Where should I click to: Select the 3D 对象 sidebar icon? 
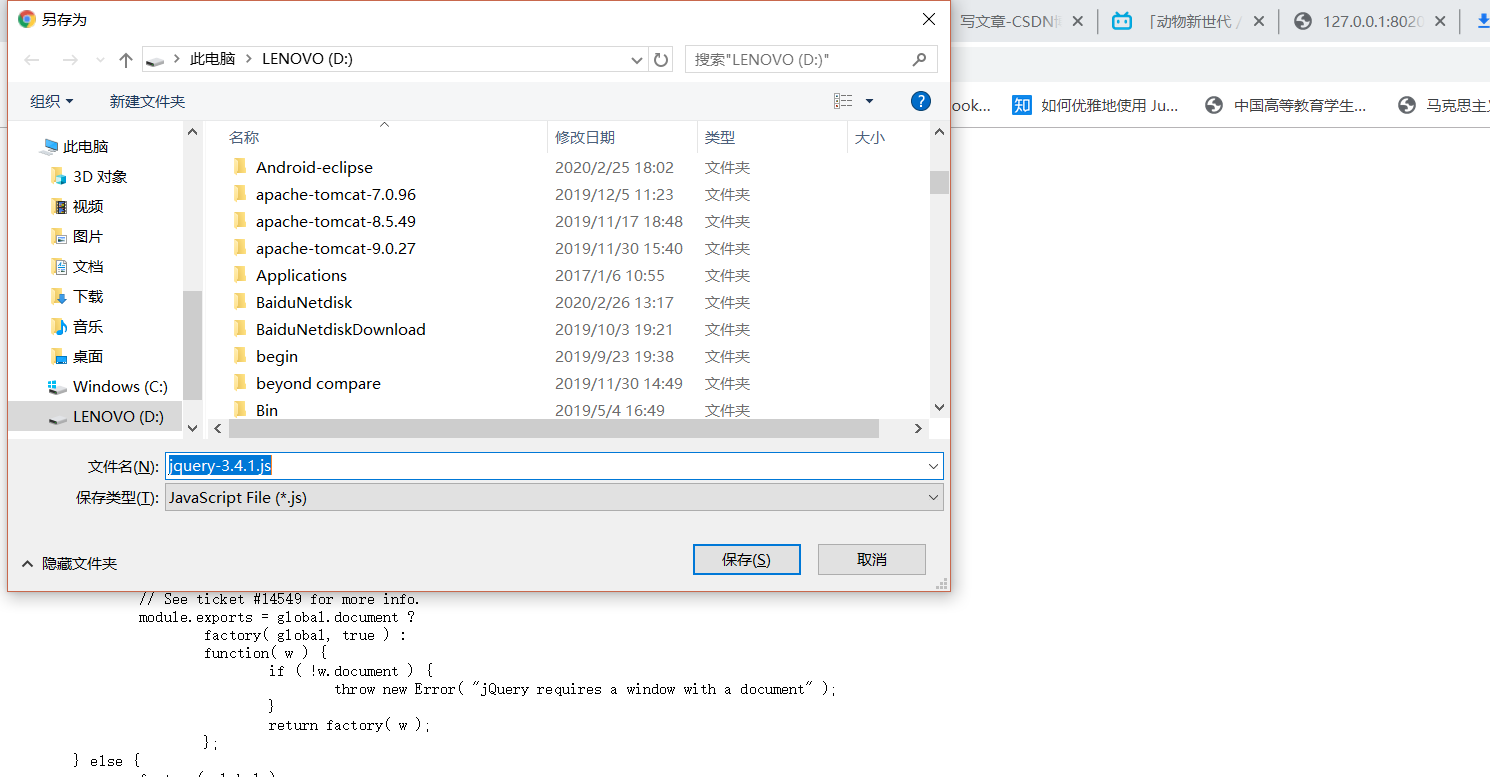point(58,176)
